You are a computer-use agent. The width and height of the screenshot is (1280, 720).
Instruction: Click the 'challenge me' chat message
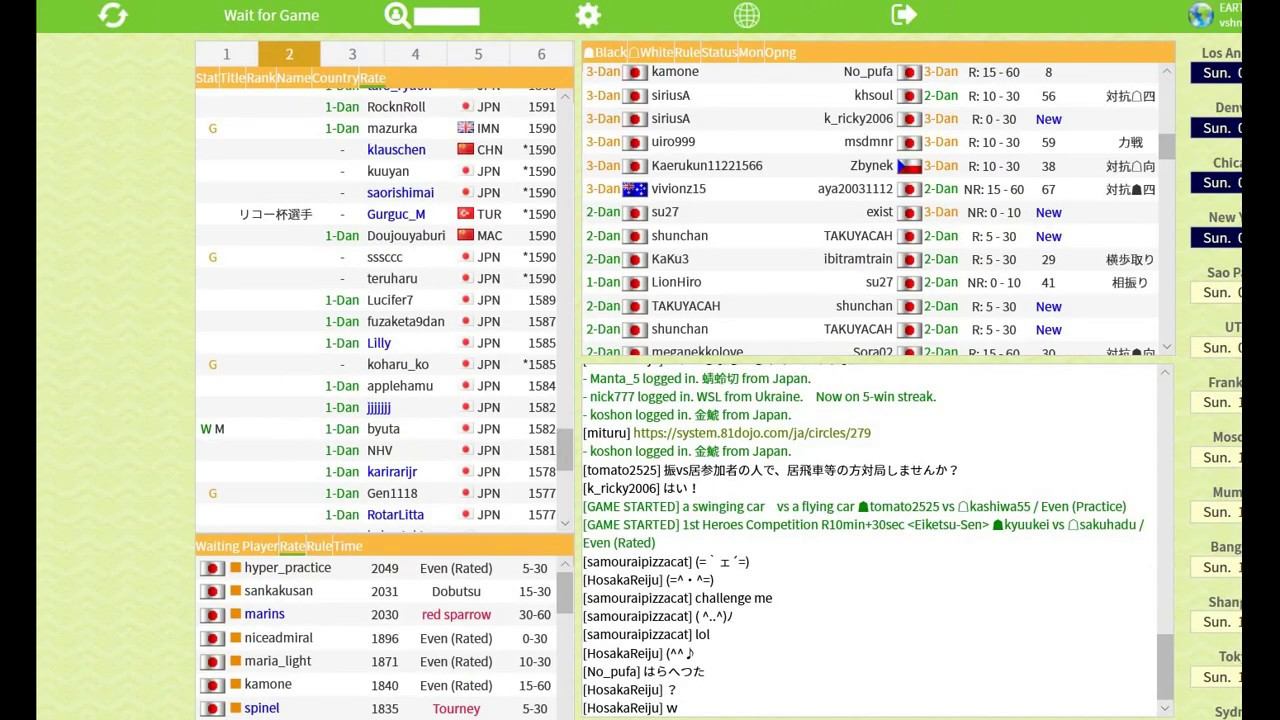[x=734, y=598]
